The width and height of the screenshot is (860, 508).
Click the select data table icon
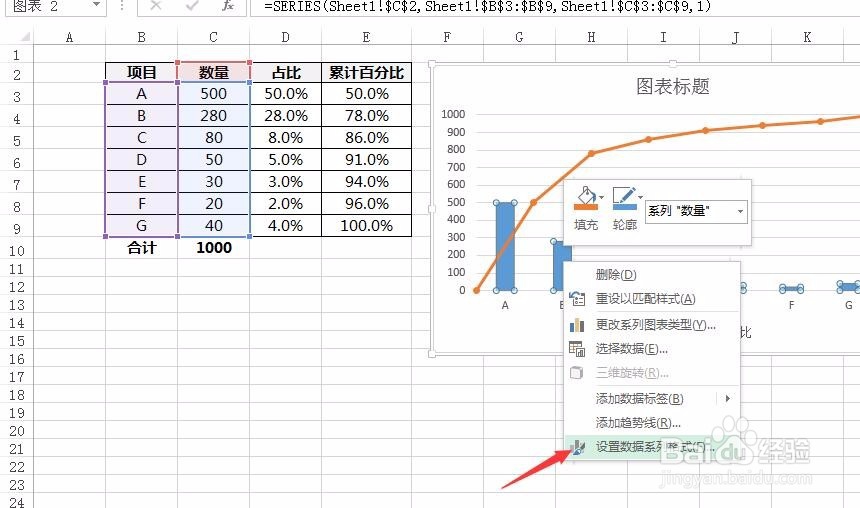(x=577, y=349)
